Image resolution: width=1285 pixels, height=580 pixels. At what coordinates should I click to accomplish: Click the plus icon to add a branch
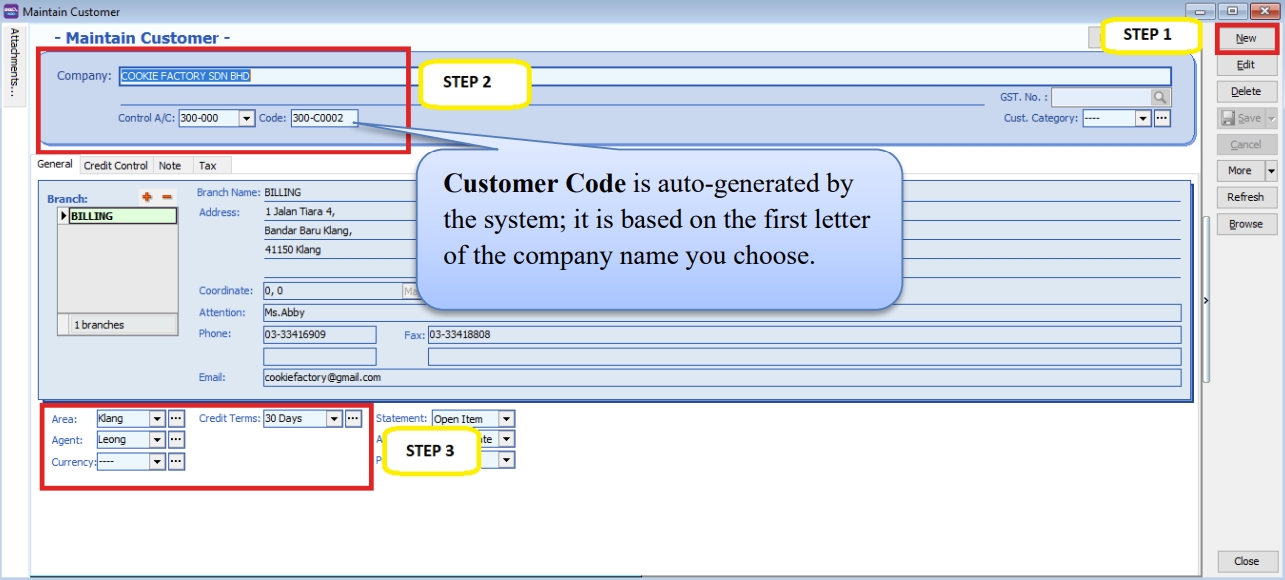147,197
